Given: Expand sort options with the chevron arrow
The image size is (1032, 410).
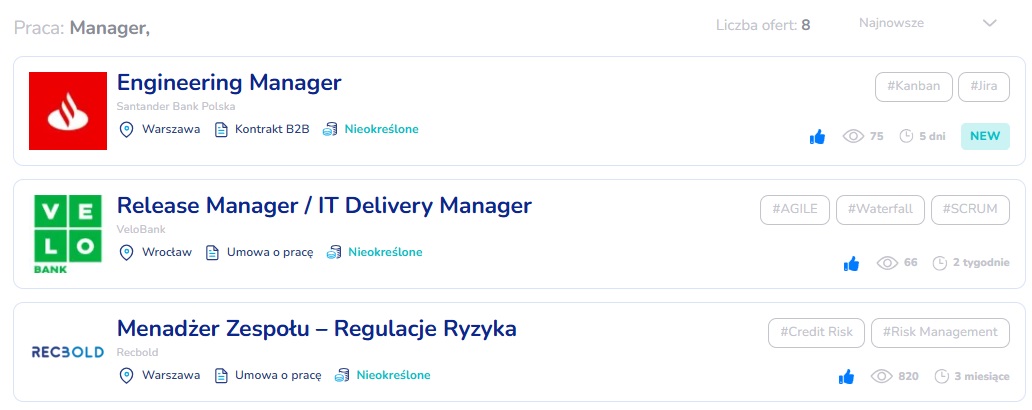Looking at the screenshot, I should coord(990,23).
